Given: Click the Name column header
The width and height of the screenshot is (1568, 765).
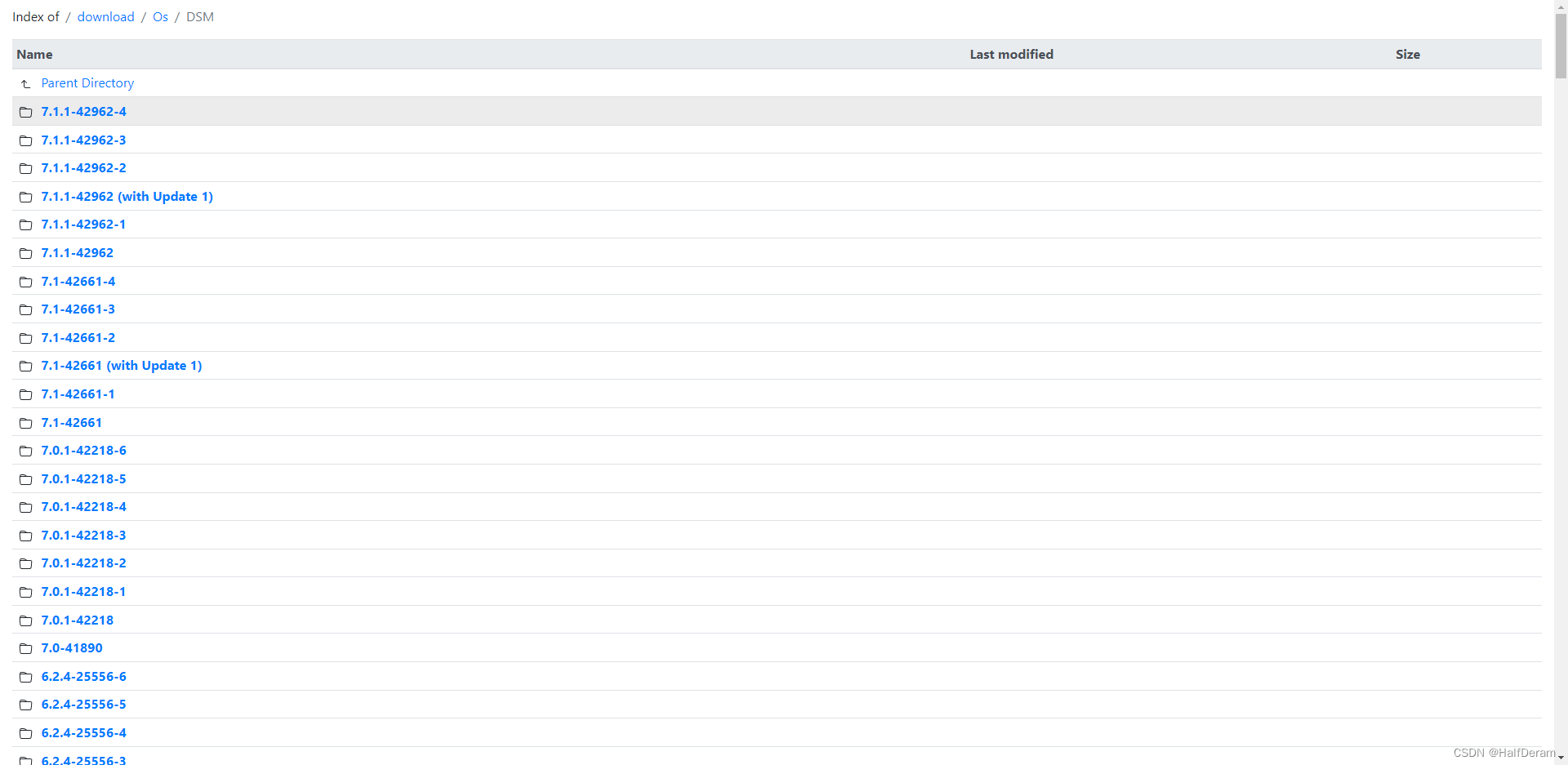Looking at the screenshot, I should (34, 55).
